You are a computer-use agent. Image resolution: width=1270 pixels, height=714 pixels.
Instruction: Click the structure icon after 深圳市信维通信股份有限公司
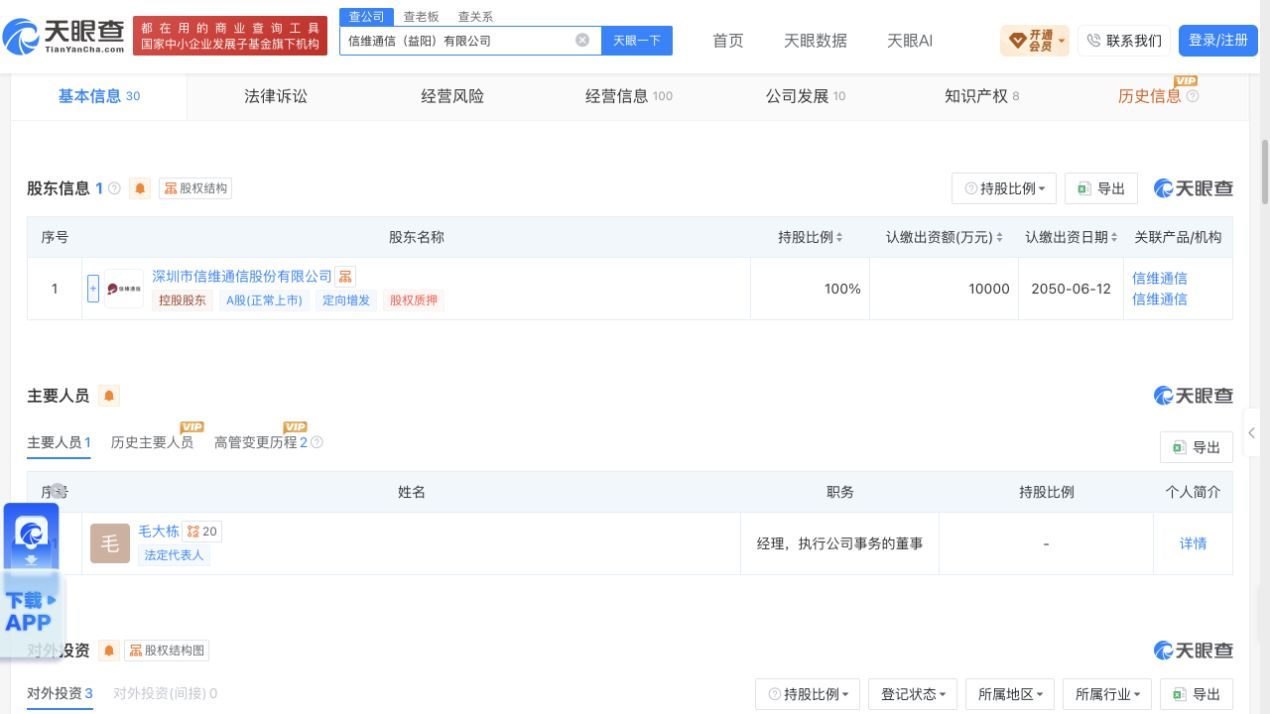coord(345,277)
